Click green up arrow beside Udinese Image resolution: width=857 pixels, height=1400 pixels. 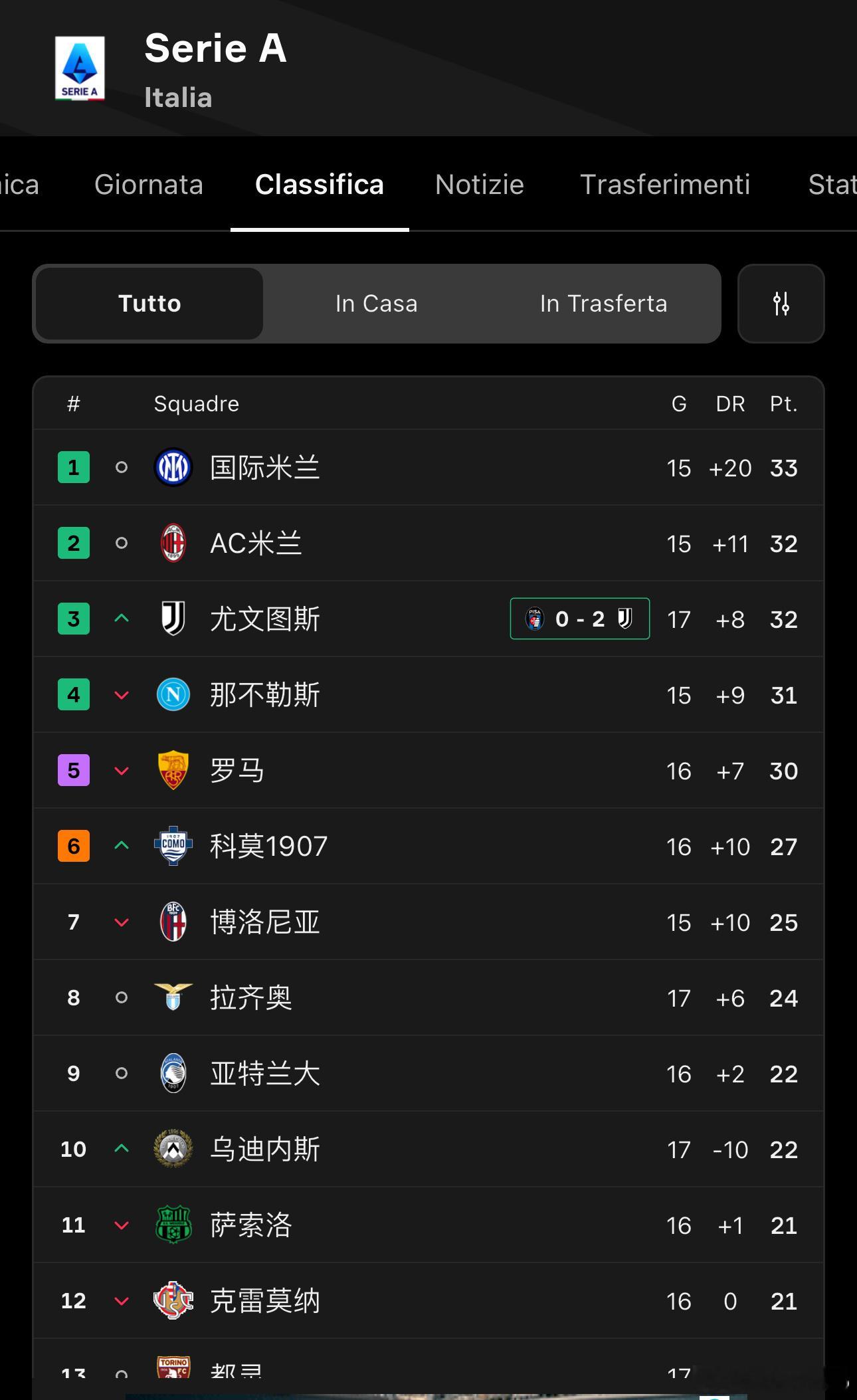[x=121, y=1148]
